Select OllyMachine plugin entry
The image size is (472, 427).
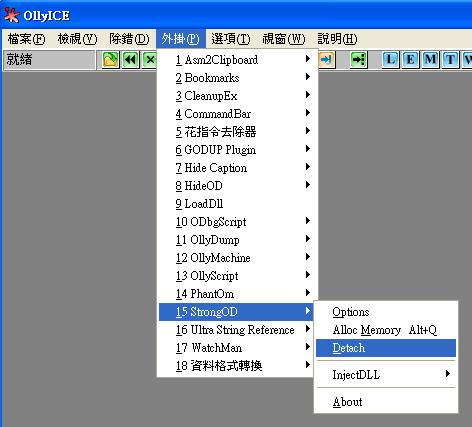236,258
